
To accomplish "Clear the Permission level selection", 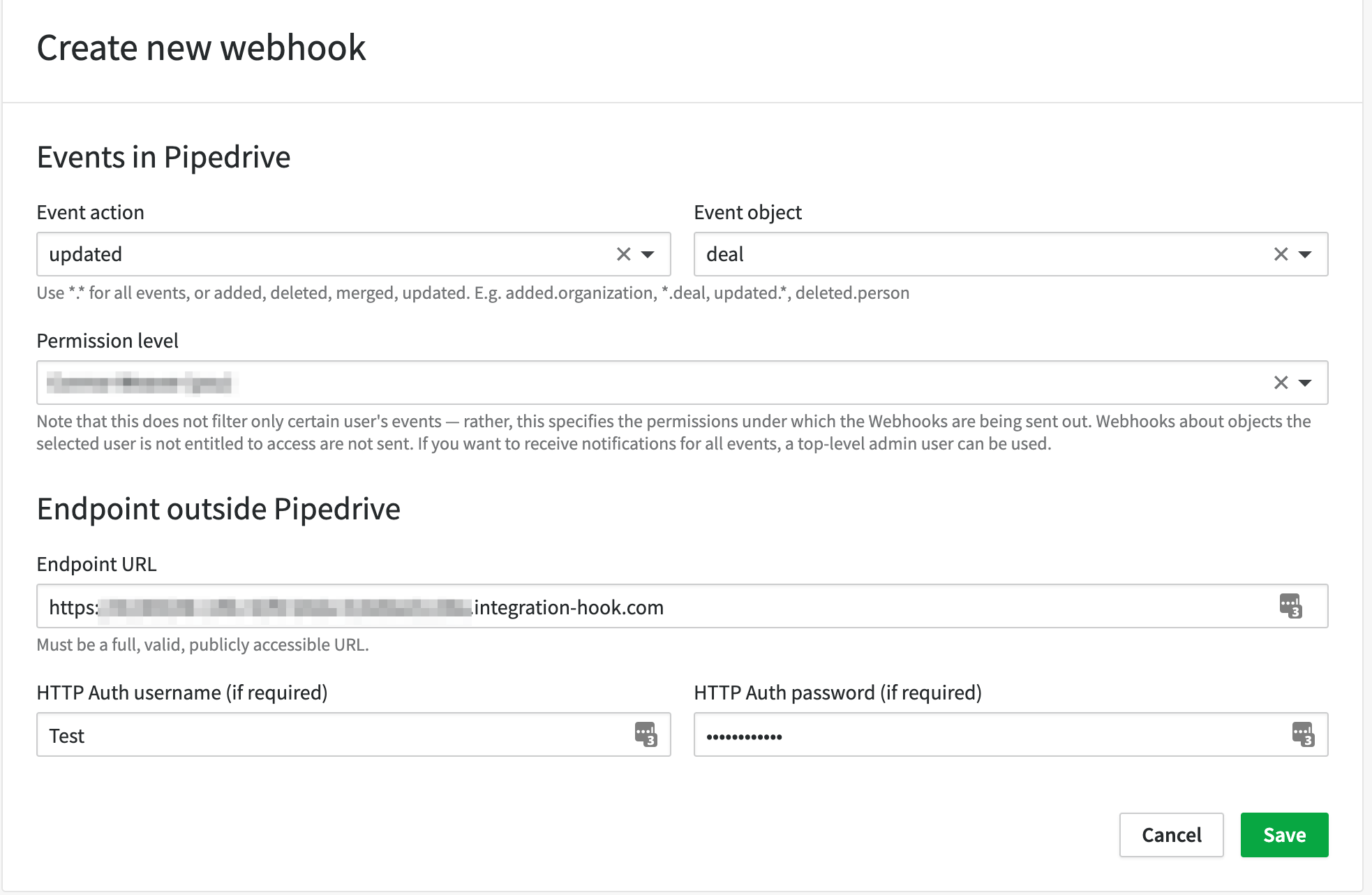I will point(1281,383).
